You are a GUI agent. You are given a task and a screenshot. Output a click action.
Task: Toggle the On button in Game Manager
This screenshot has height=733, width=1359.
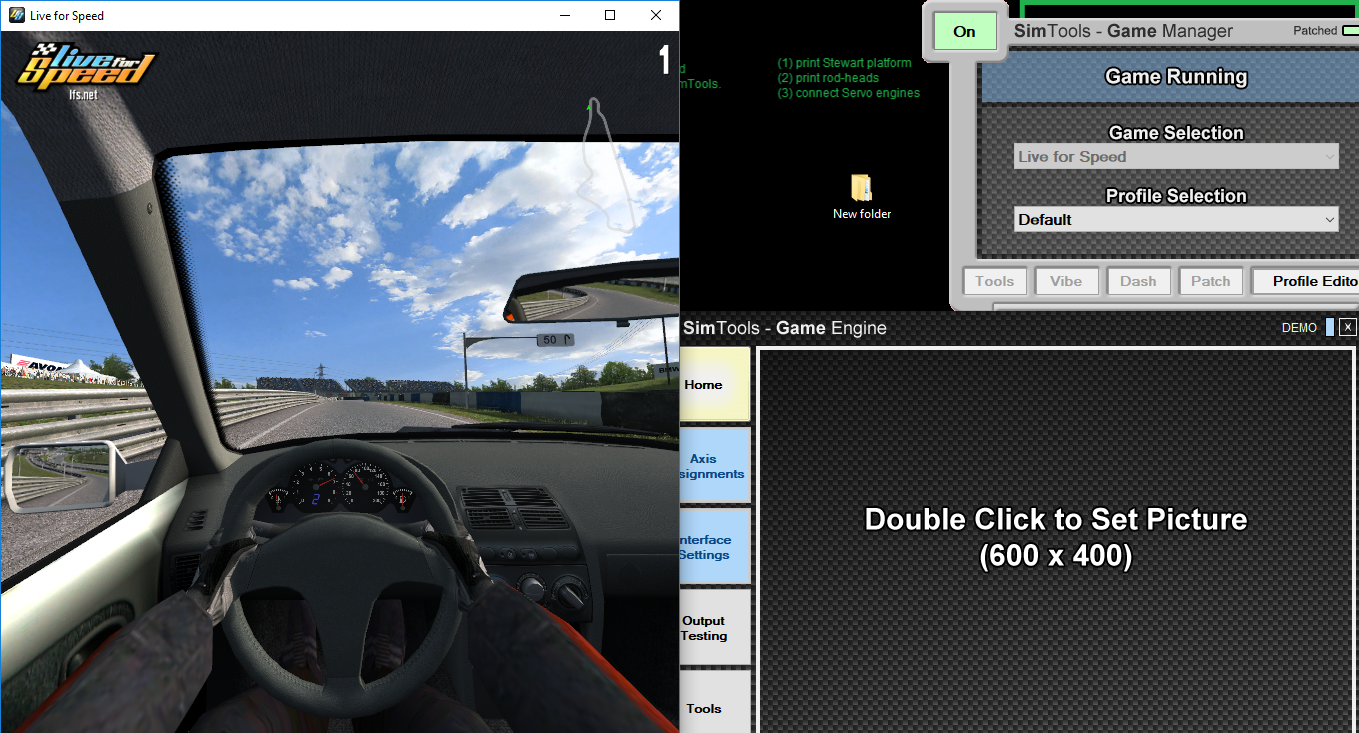pyautogui.click(x=964, y=31)
